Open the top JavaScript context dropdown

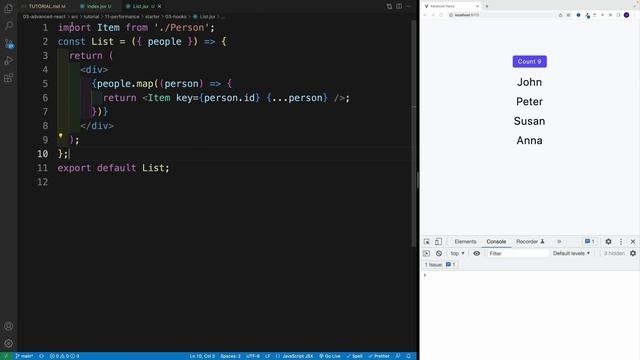[457, 253]
